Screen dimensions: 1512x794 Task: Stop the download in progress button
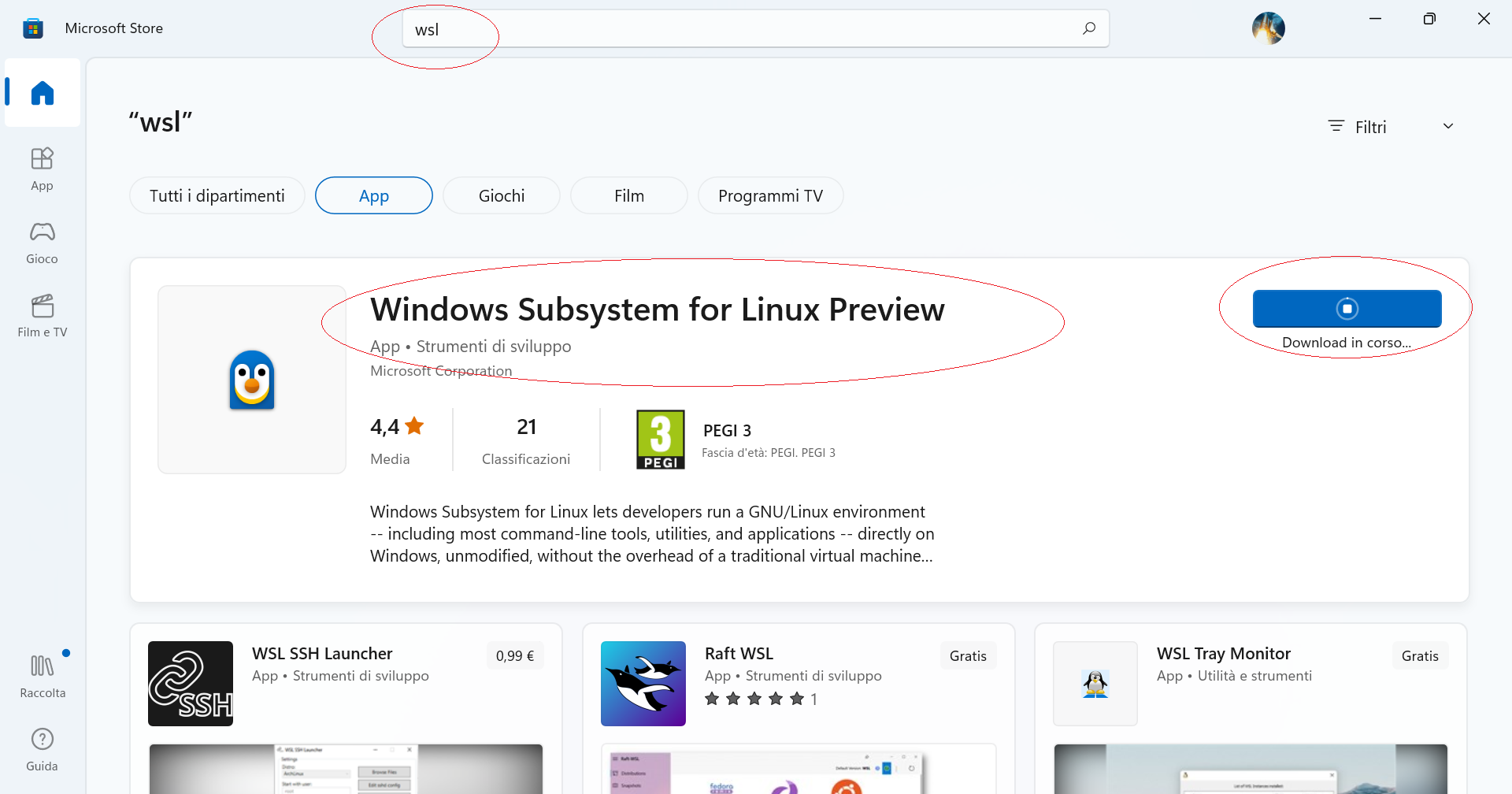[1347, 309]
